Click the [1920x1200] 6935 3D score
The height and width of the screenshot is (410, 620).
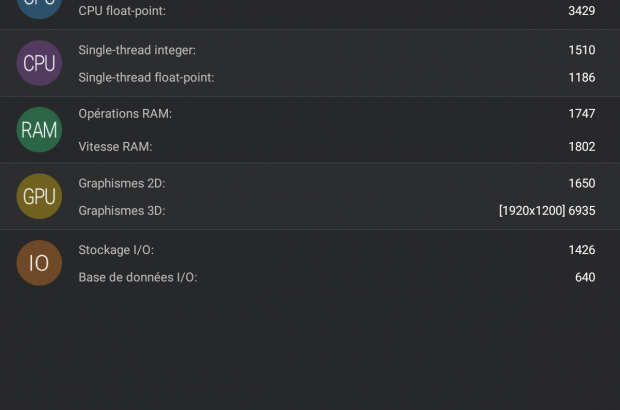pos(547,211)
